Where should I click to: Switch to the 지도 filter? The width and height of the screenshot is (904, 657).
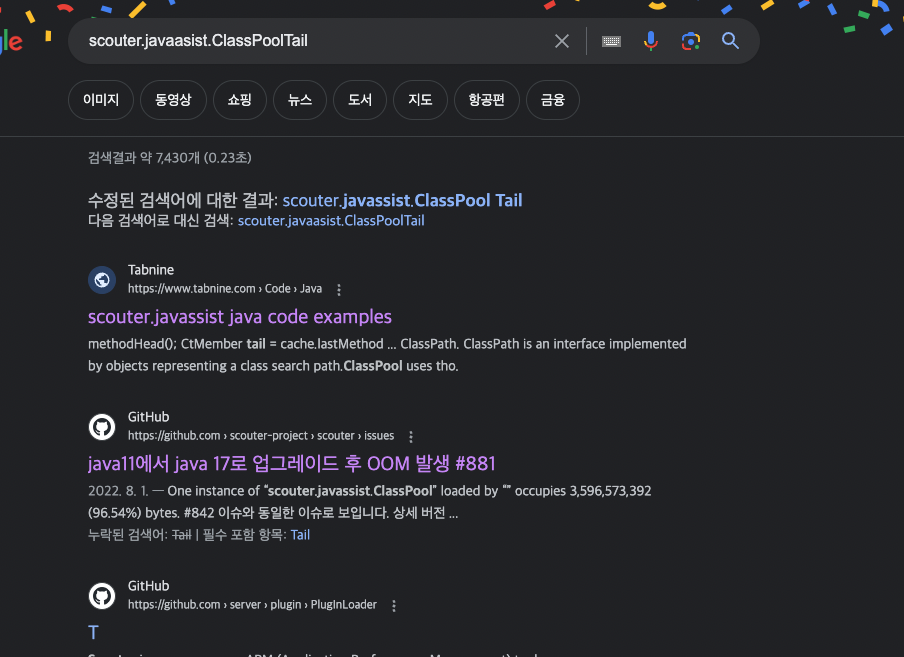(x=420, y=100)
